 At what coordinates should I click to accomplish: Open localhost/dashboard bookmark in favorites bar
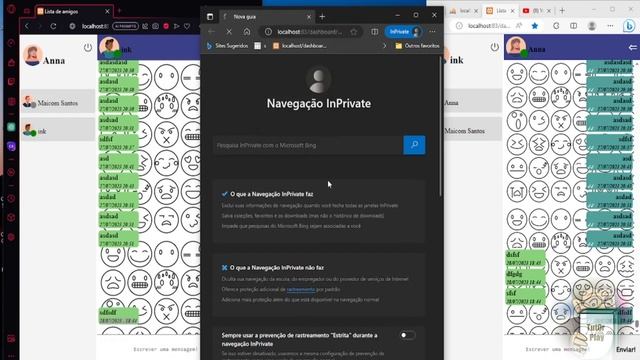300,46
